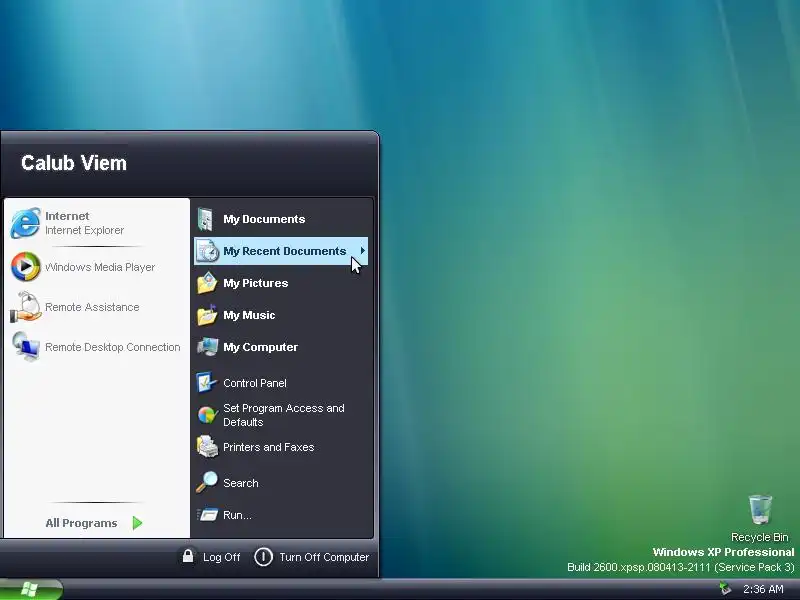Screen dimensions: 800x600
Task: Click the Control Panel icon
Action: [x=206, y=383]
